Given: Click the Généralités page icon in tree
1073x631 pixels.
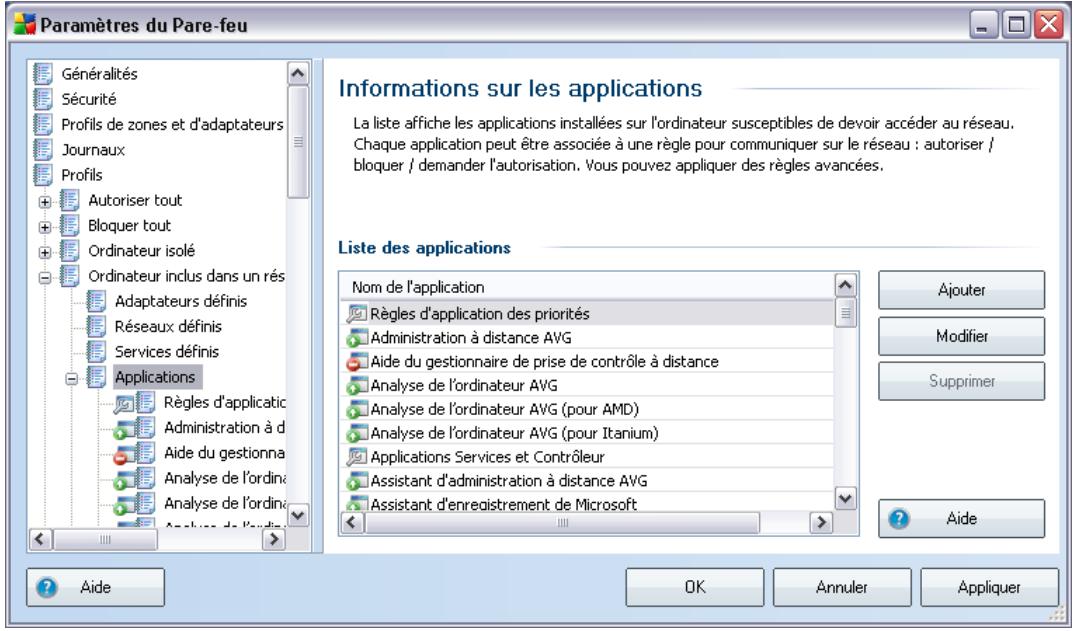Looking at the screenshot, I should tap(42, 73).
